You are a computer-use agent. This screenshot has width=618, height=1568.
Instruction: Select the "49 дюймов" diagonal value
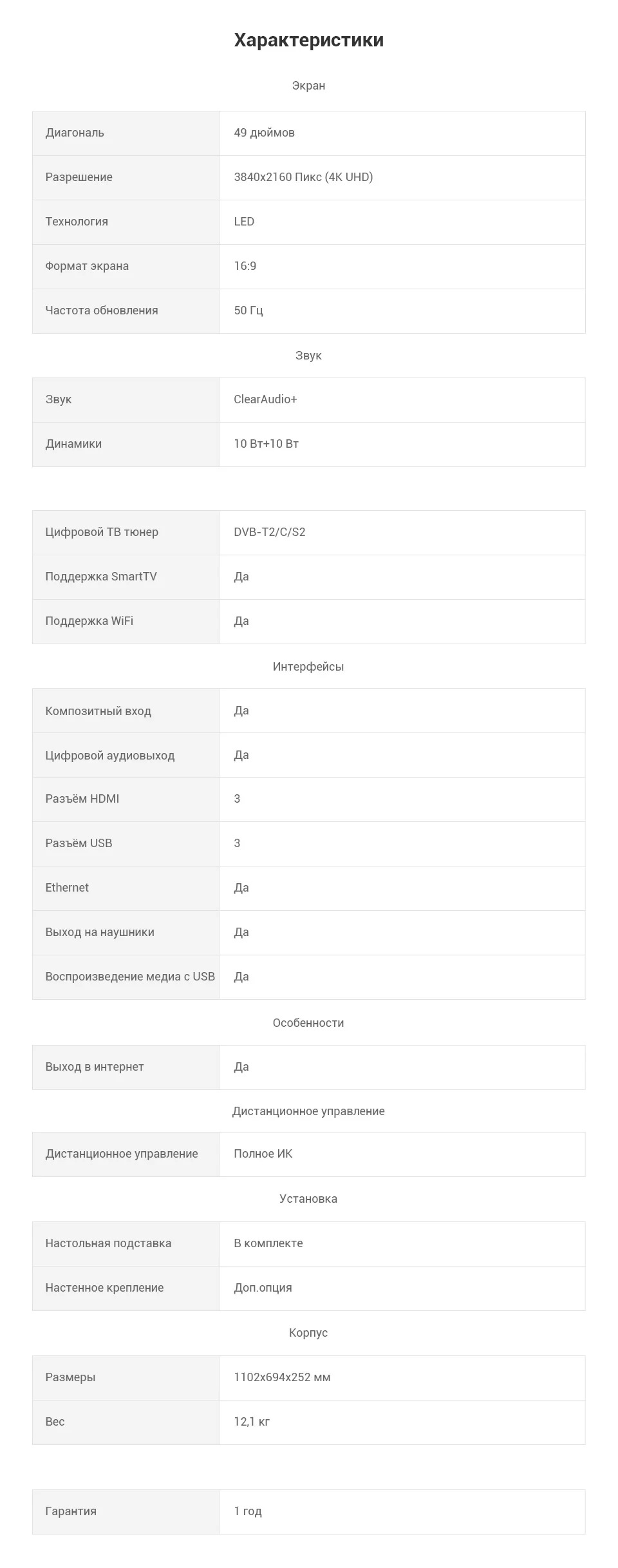click(264, 133)
